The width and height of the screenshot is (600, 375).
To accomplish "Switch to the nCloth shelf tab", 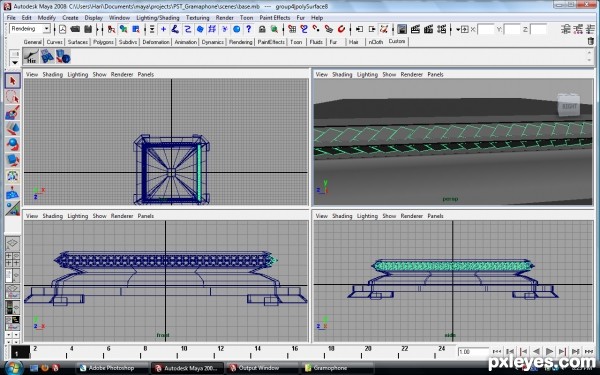I will pyautogui.click(x=375, y=42).
